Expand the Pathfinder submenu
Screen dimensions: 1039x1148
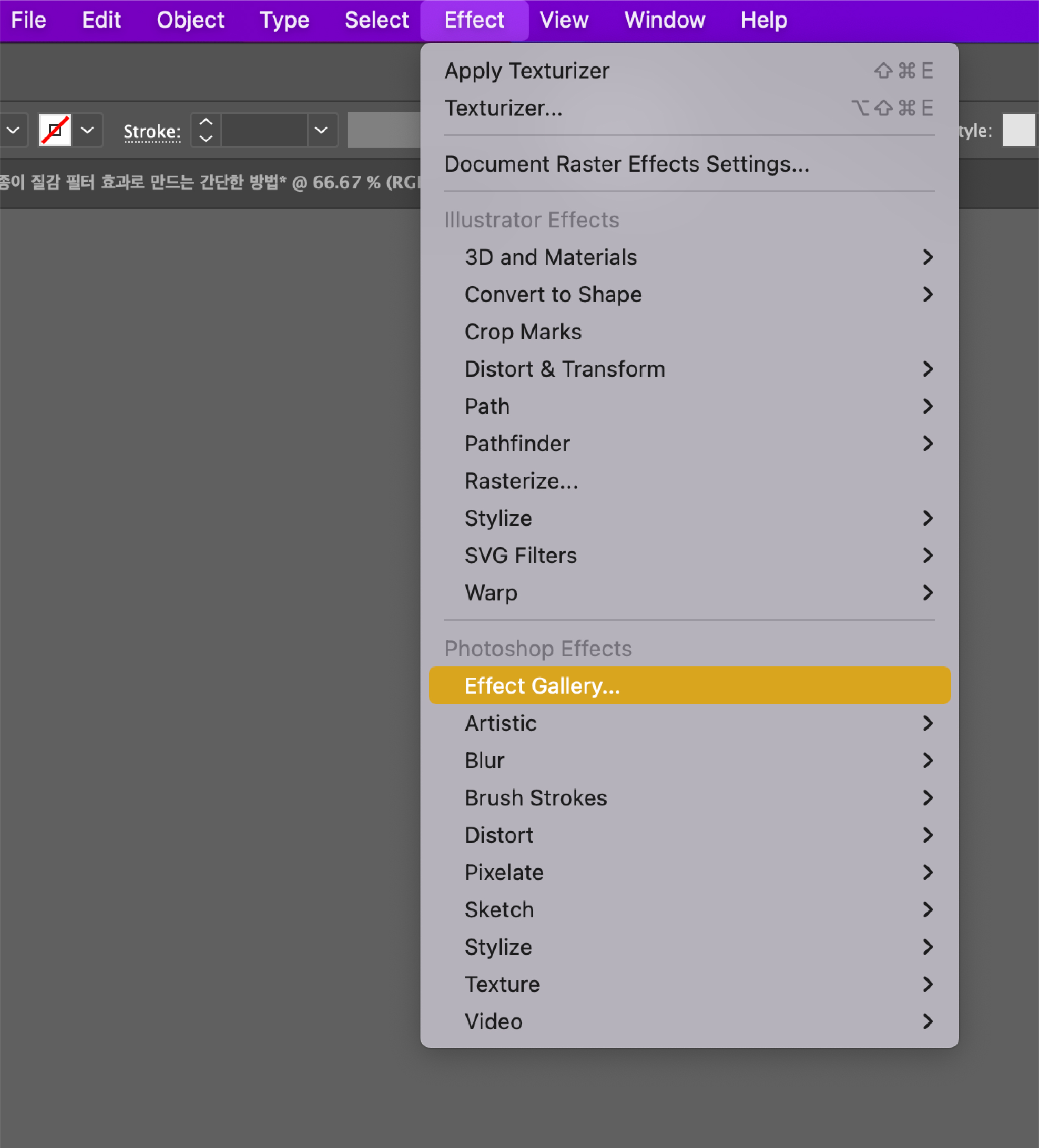689,444
